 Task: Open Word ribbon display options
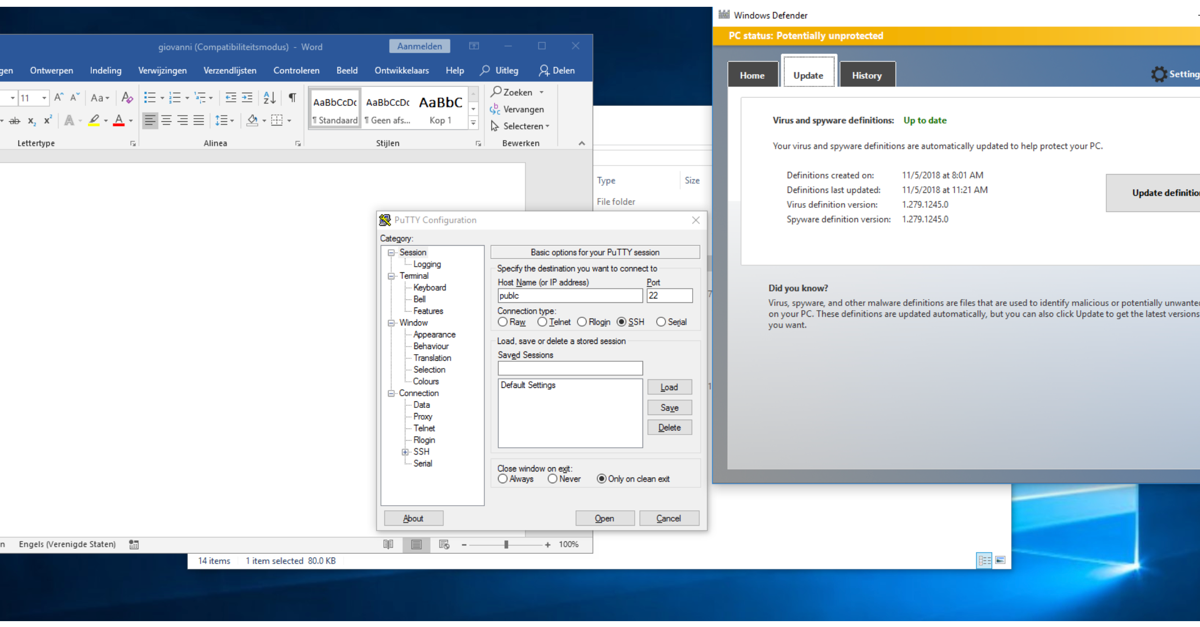coord(474,46)
